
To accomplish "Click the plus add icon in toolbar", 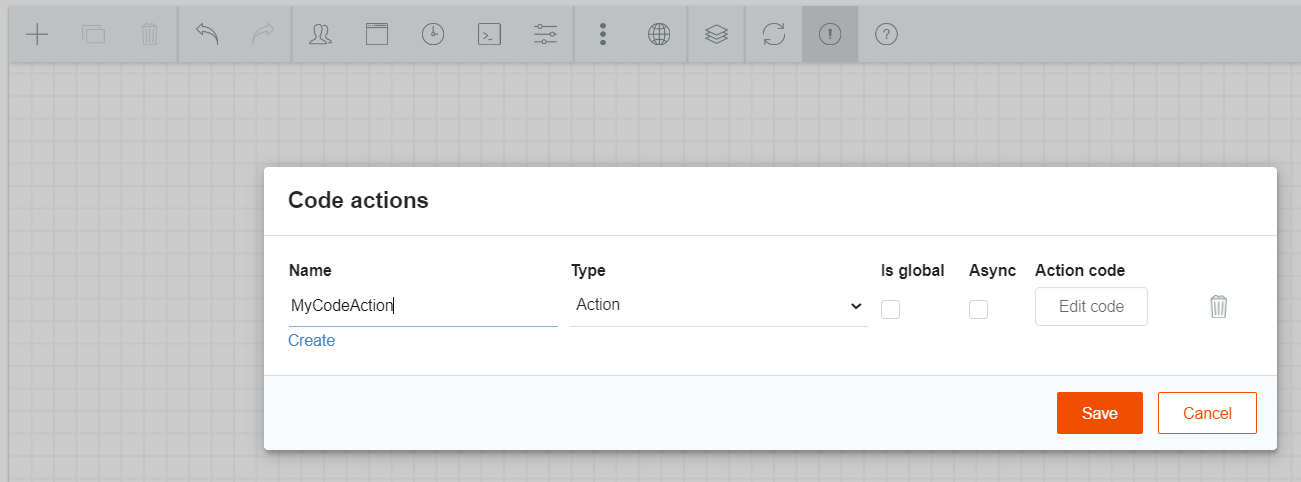I will pos(37,34).
